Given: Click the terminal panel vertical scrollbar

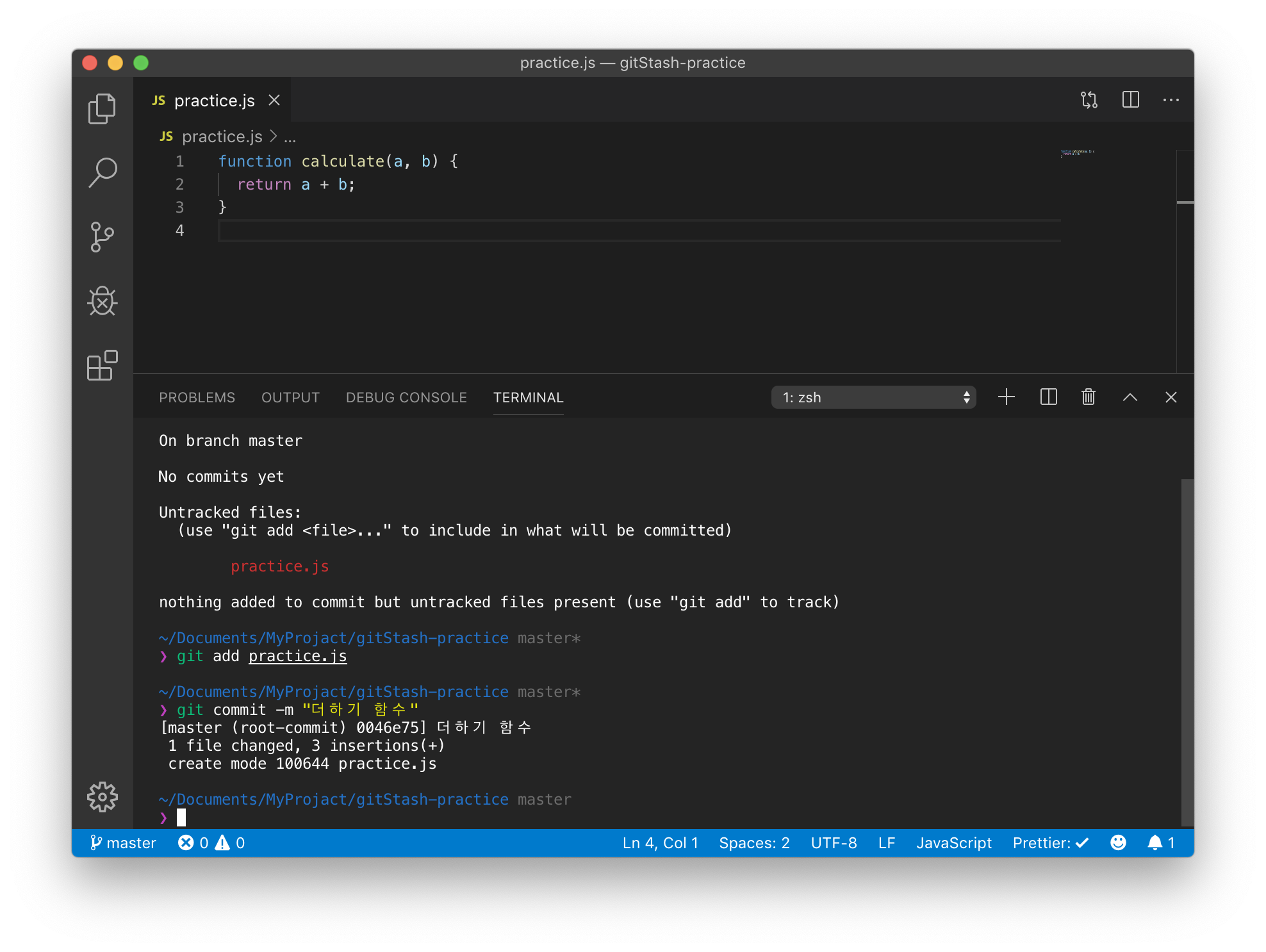Looking at the screenshot, I should pos(1187,652).
